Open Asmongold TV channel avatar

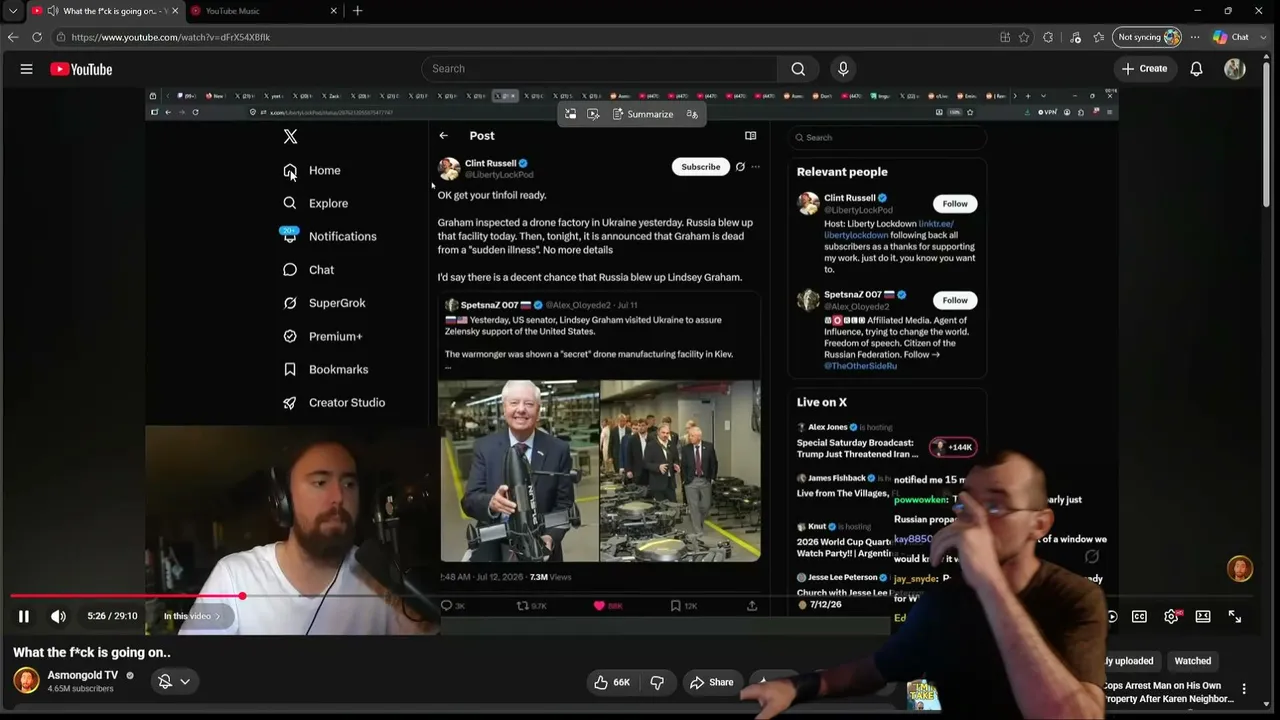[26, 680]
